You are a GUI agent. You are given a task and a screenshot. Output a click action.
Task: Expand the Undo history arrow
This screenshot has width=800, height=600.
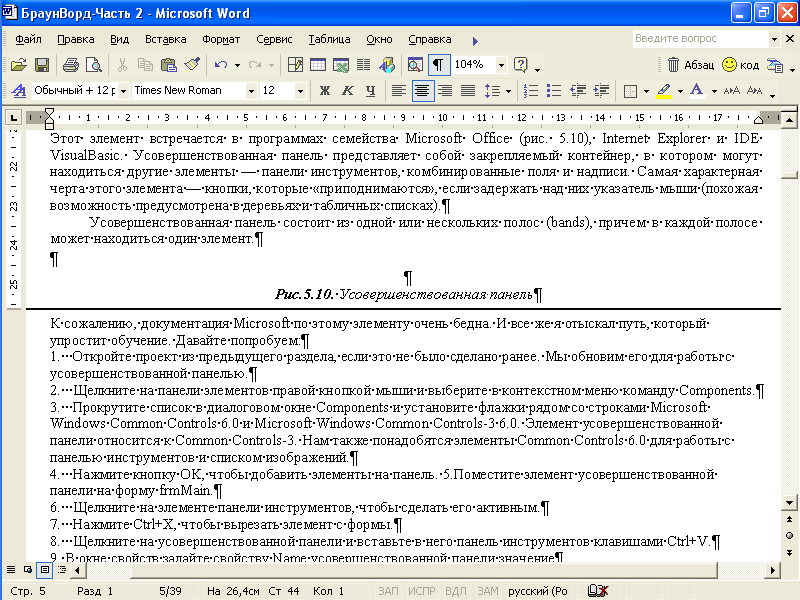point(237,65)
